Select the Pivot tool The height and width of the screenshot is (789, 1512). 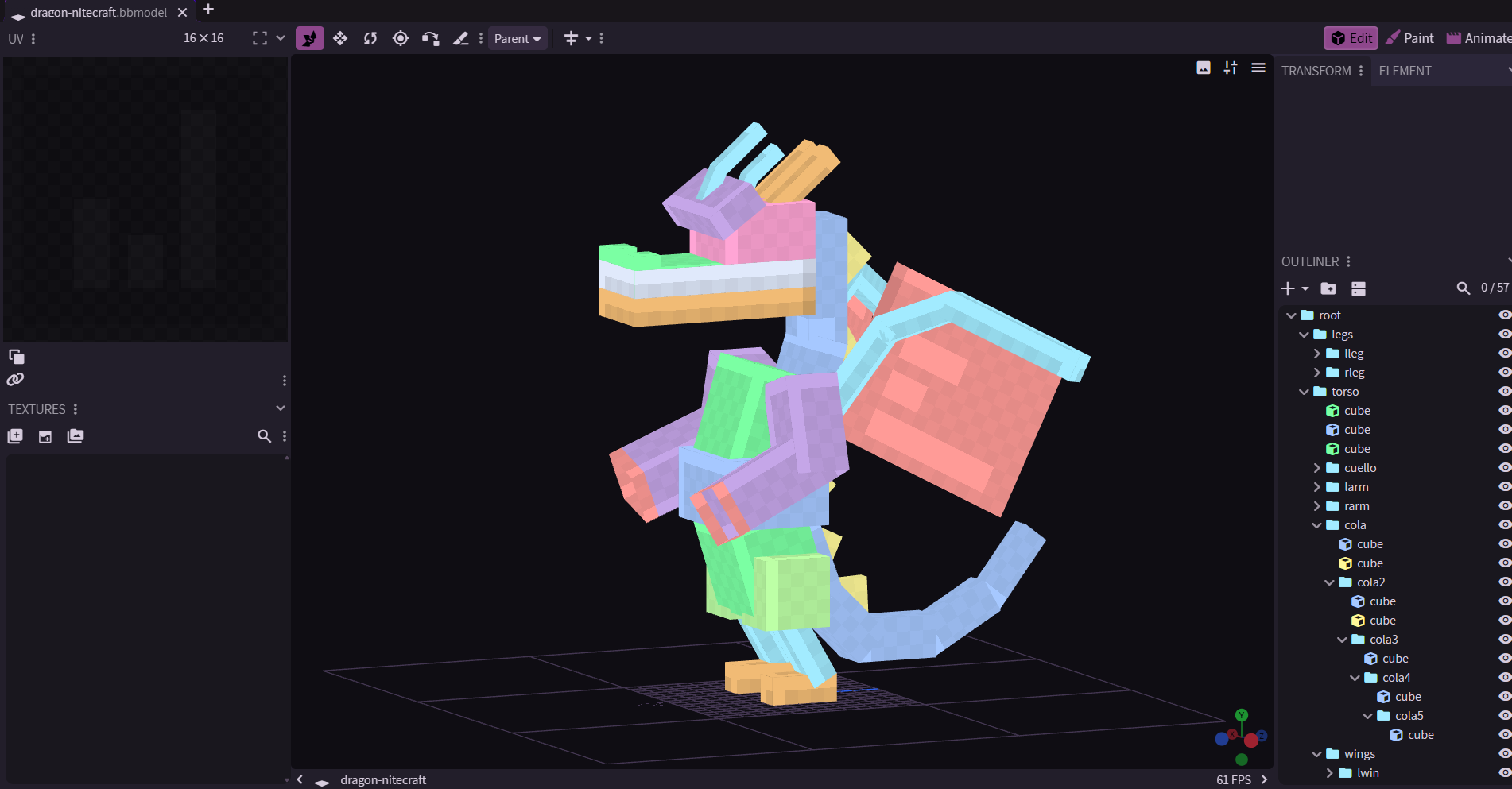point(401,38)
